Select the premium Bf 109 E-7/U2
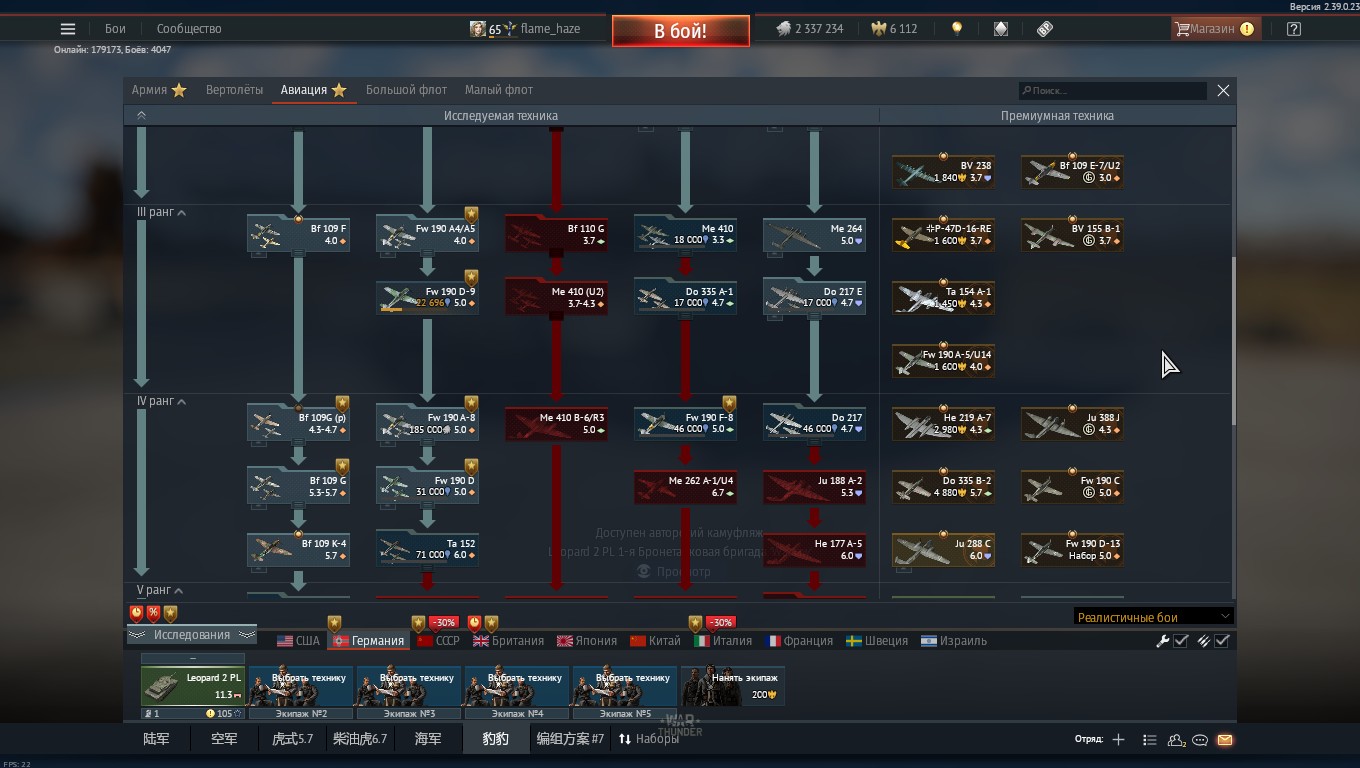This screenshot has height=768, width=1360. click(1072, 171)
